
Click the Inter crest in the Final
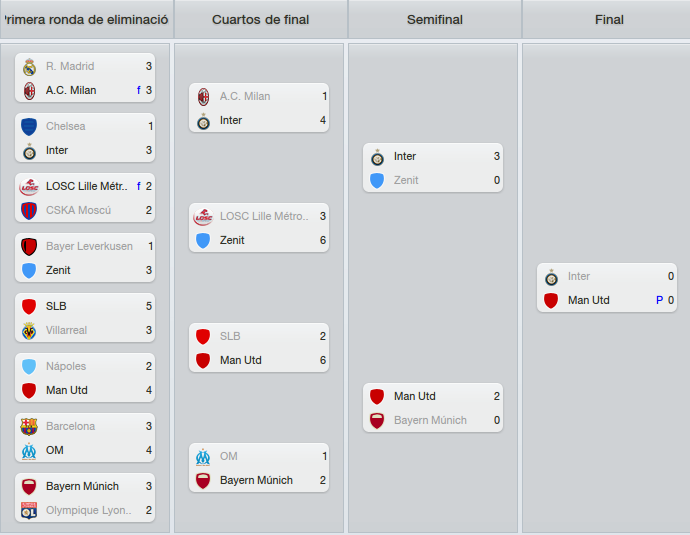551,277
